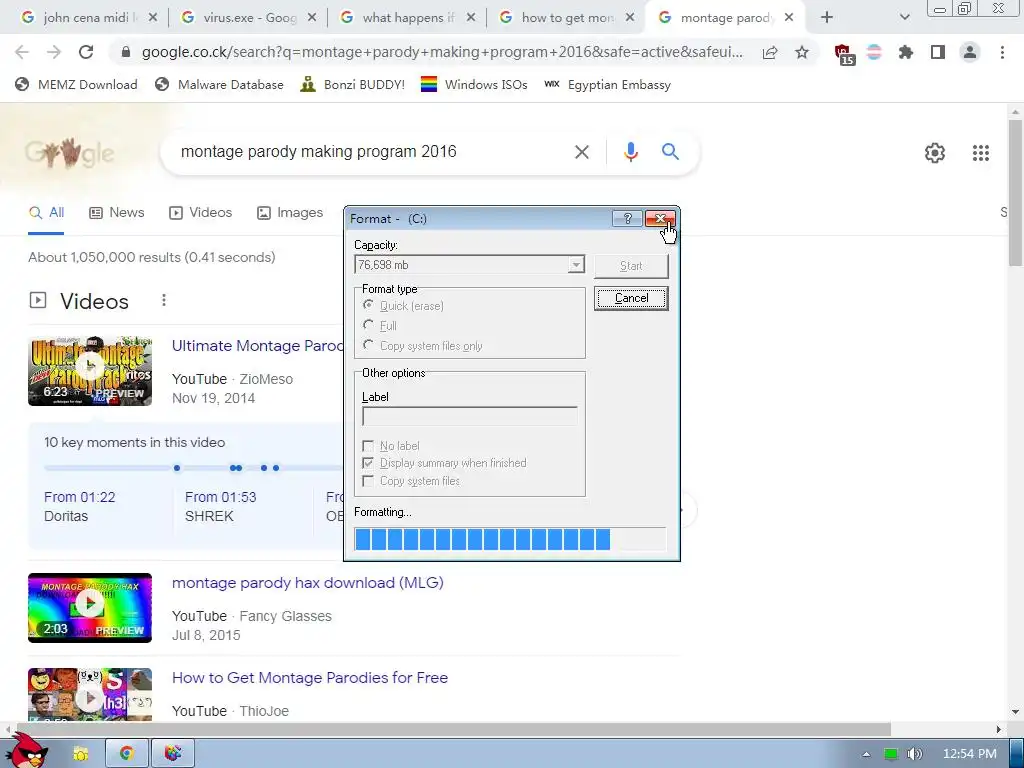Open a new tab with the plus button

tap(827, 18)
